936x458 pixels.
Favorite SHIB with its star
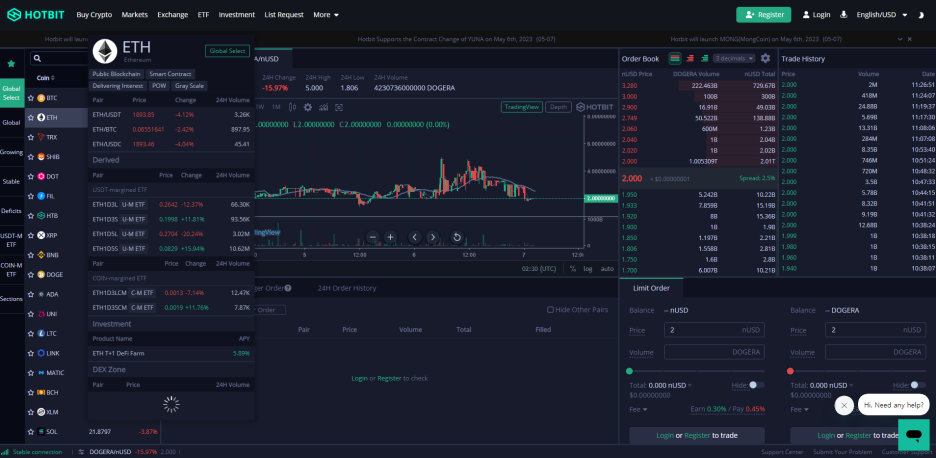click(x=30, y=157)
